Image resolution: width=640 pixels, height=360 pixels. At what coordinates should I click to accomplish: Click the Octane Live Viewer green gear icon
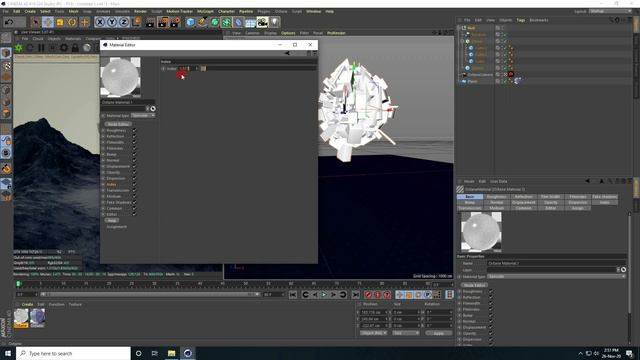tap(19, 48)
